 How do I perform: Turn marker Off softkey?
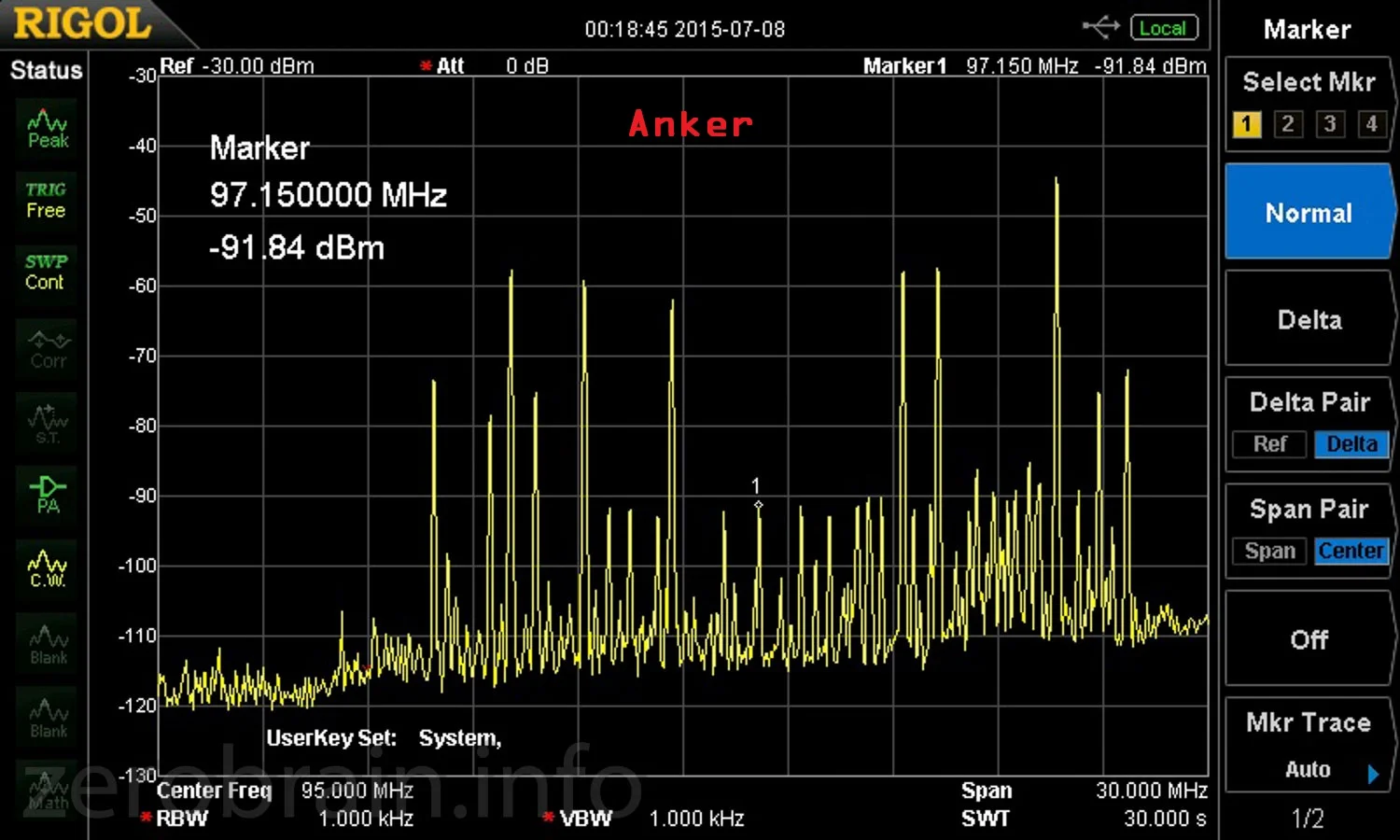1309,639
